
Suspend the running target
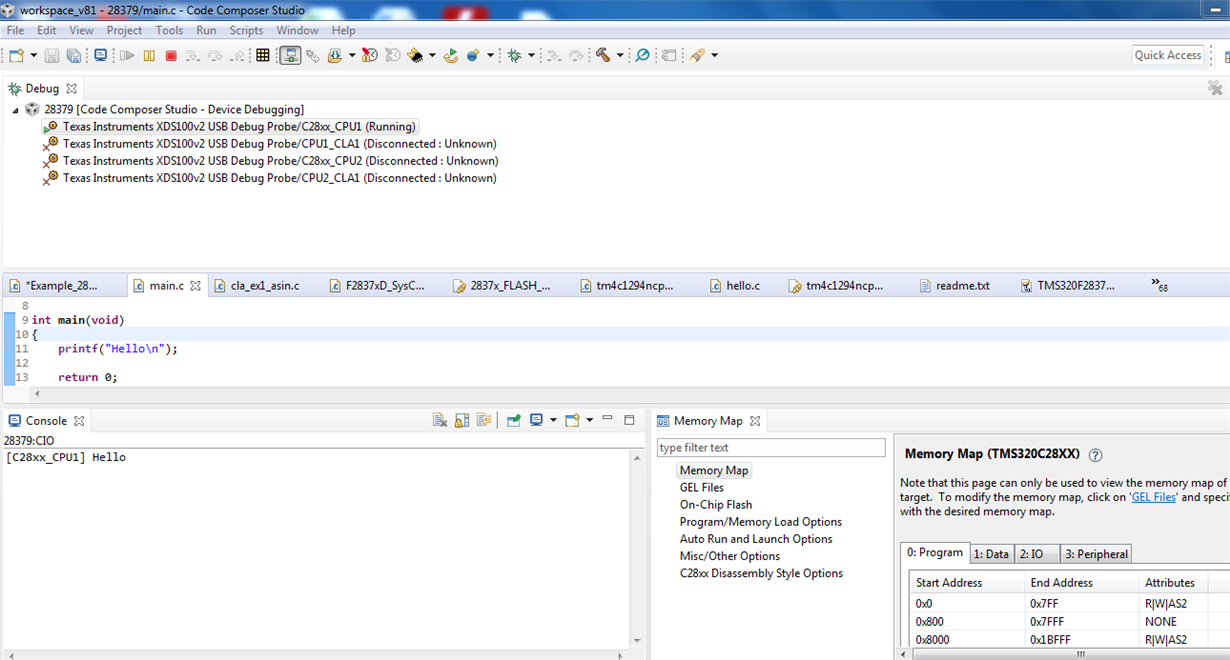(149, 56)
